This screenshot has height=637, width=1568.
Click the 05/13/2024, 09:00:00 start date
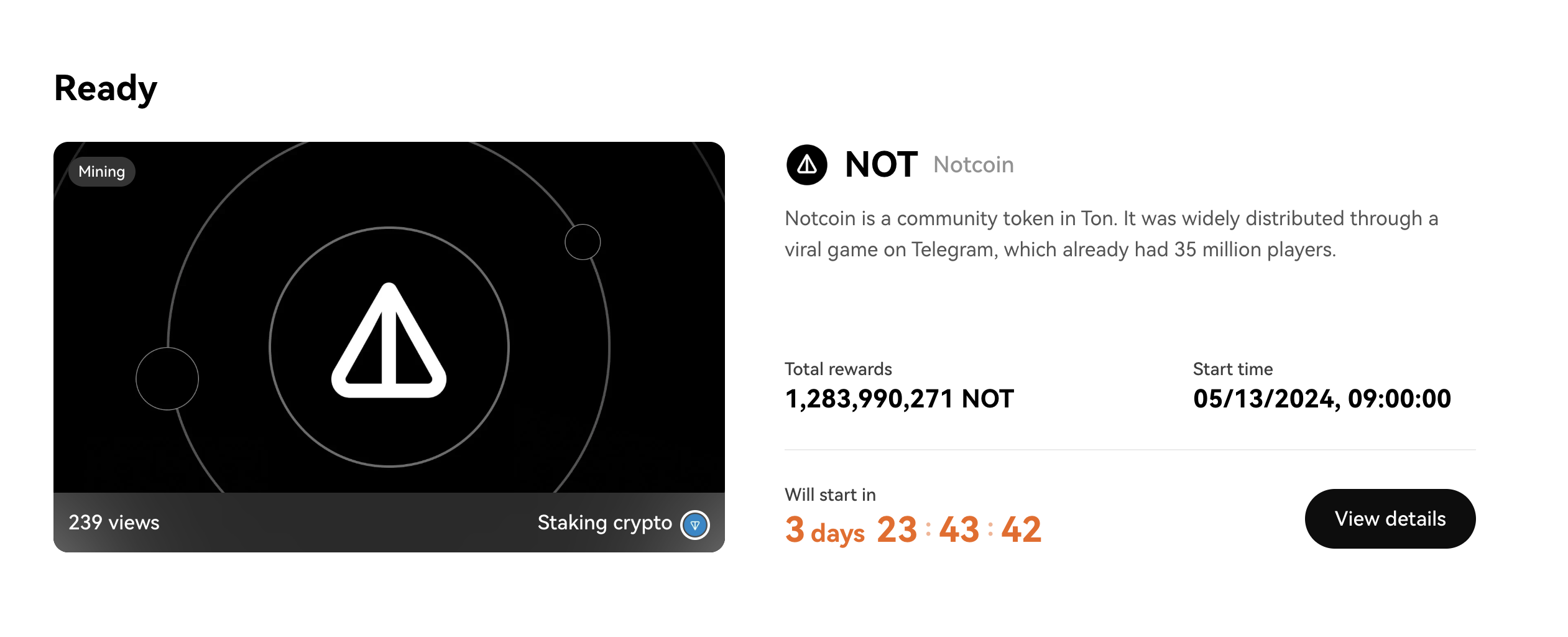click(x=1322, y=399)
